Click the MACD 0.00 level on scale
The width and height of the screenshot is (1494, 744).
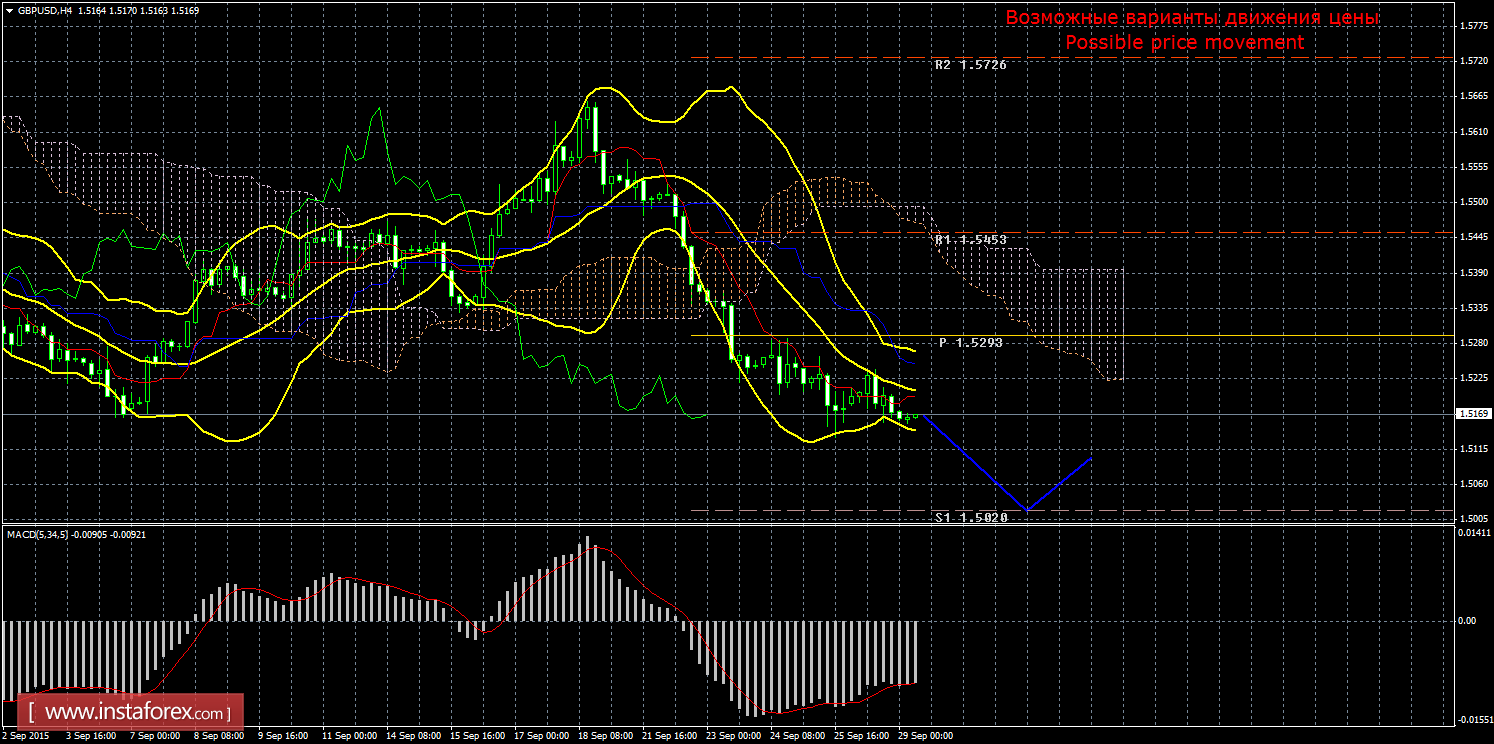pos(1466,621)
